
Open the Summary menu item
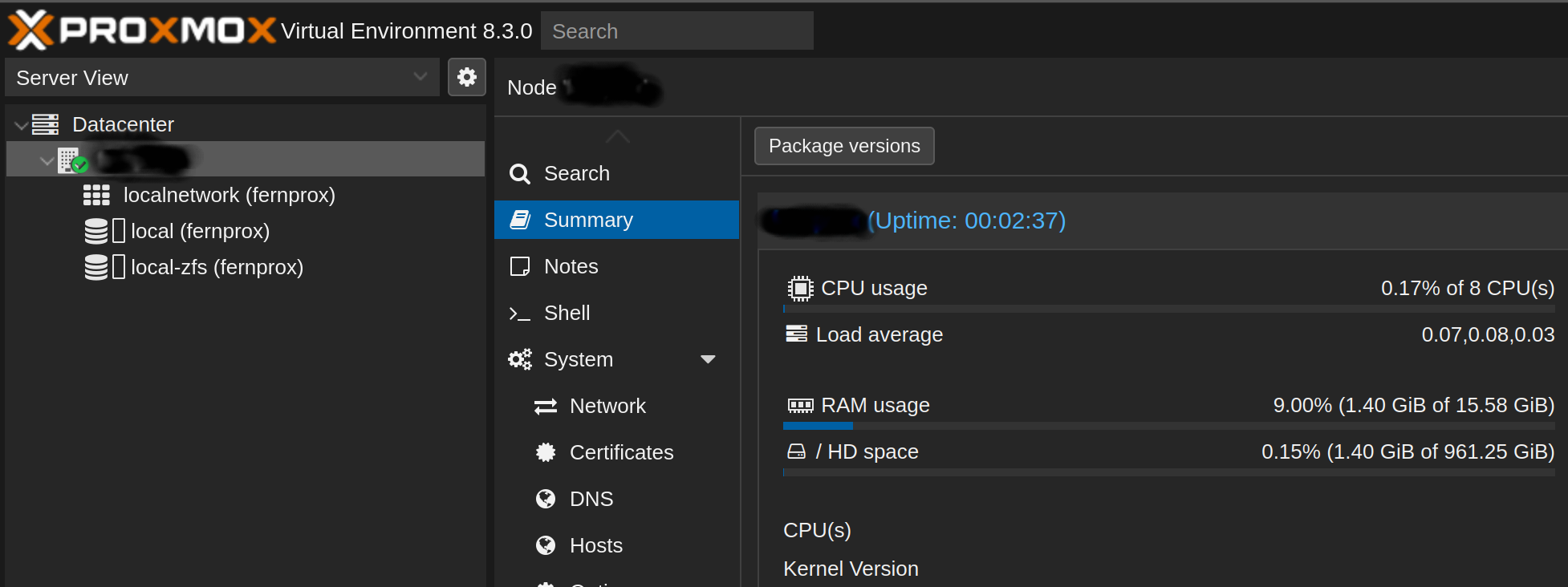(616, 220)
